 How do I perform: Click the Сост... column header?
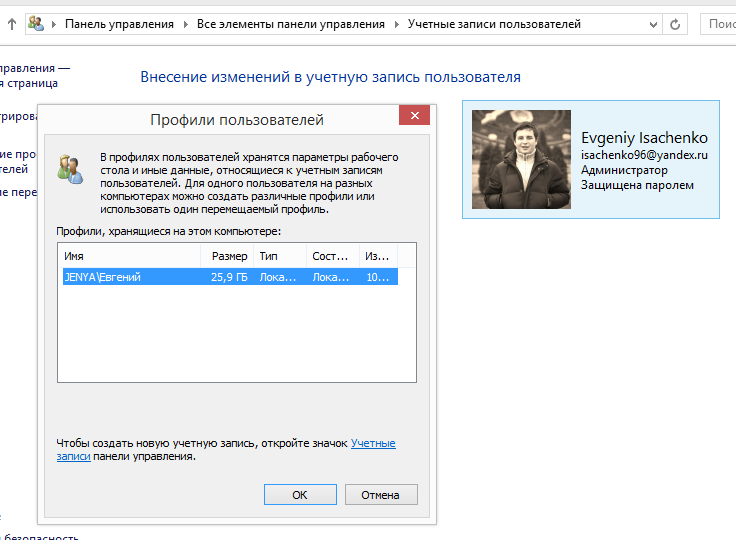[x=333, y=256]
